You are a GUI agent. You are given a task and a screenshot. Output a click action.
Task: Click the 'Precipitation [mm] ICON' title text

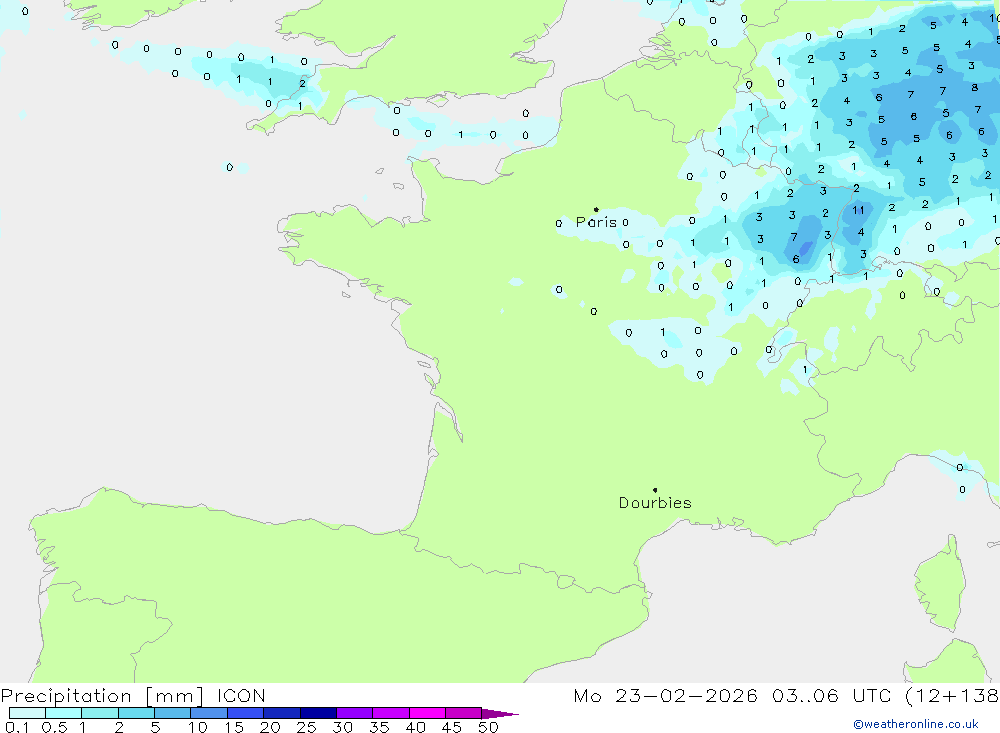point(133,696)
